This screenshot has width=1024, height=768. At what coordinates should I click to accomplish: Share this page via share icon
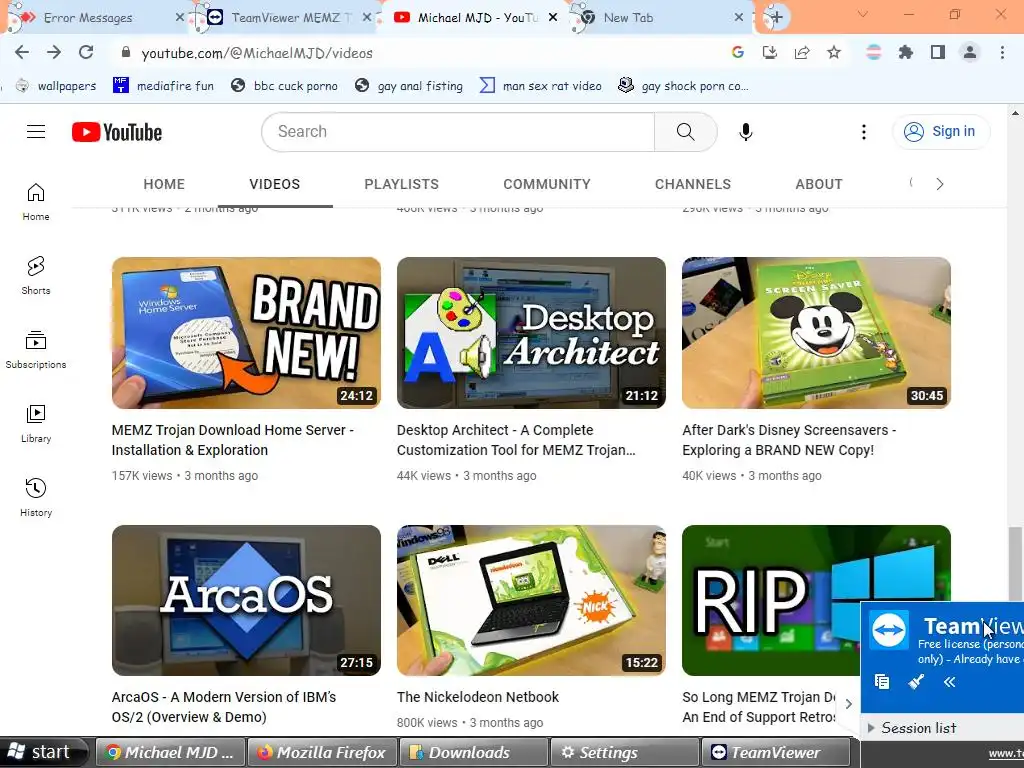tap(802, 53)
